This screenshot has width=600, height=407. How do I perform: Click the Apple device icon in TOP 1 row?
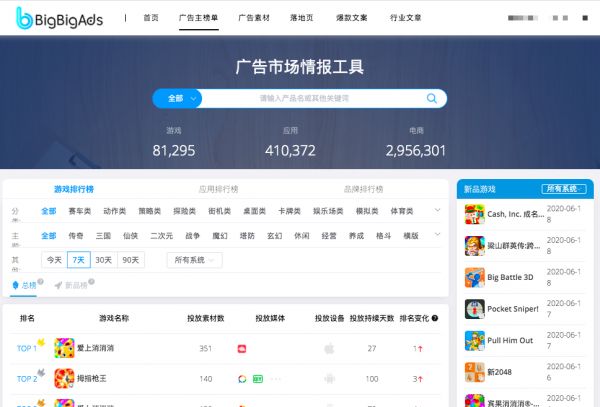click(x=329, y=348)
